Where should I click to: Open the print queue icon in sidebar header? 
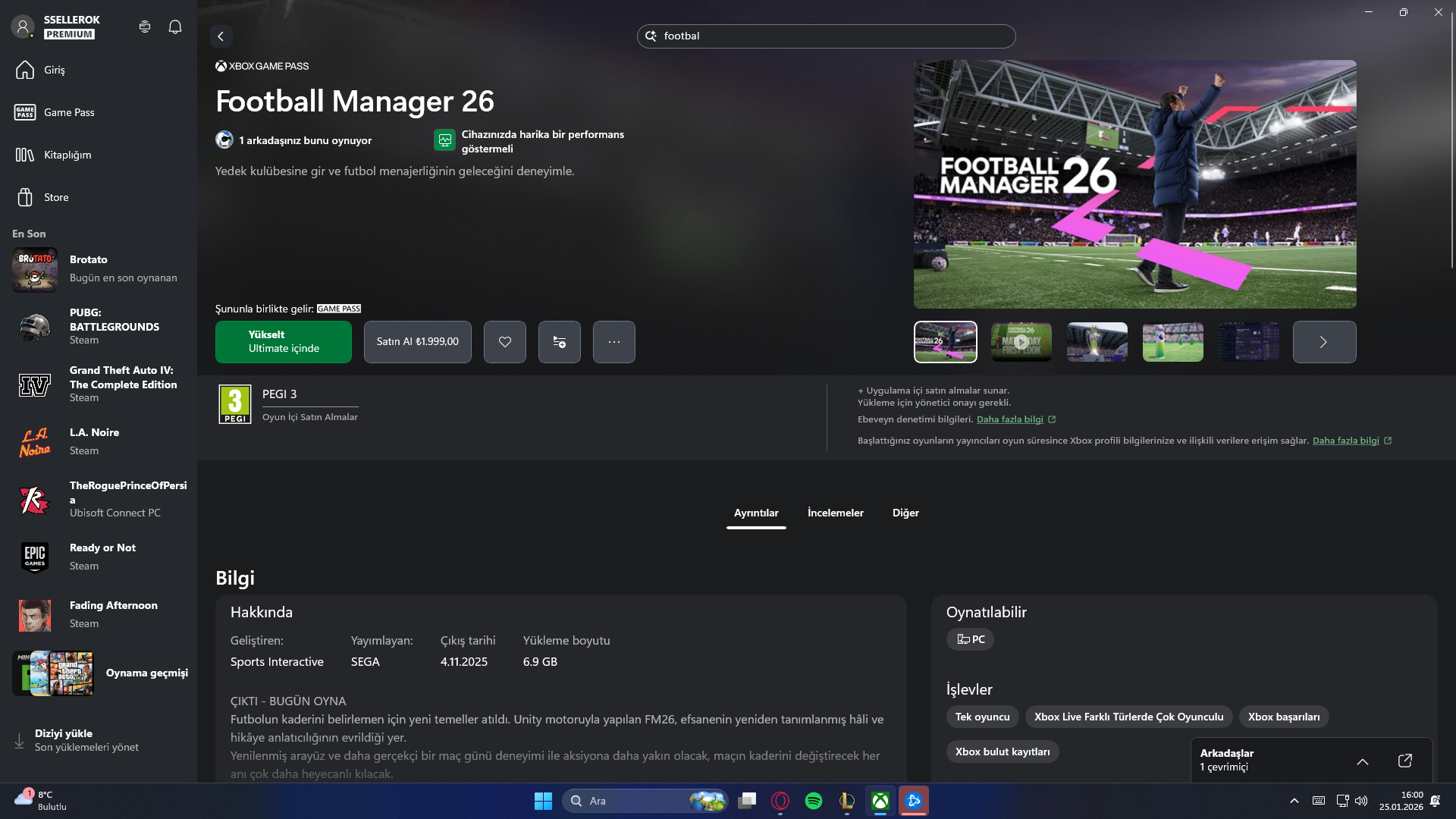145,27
